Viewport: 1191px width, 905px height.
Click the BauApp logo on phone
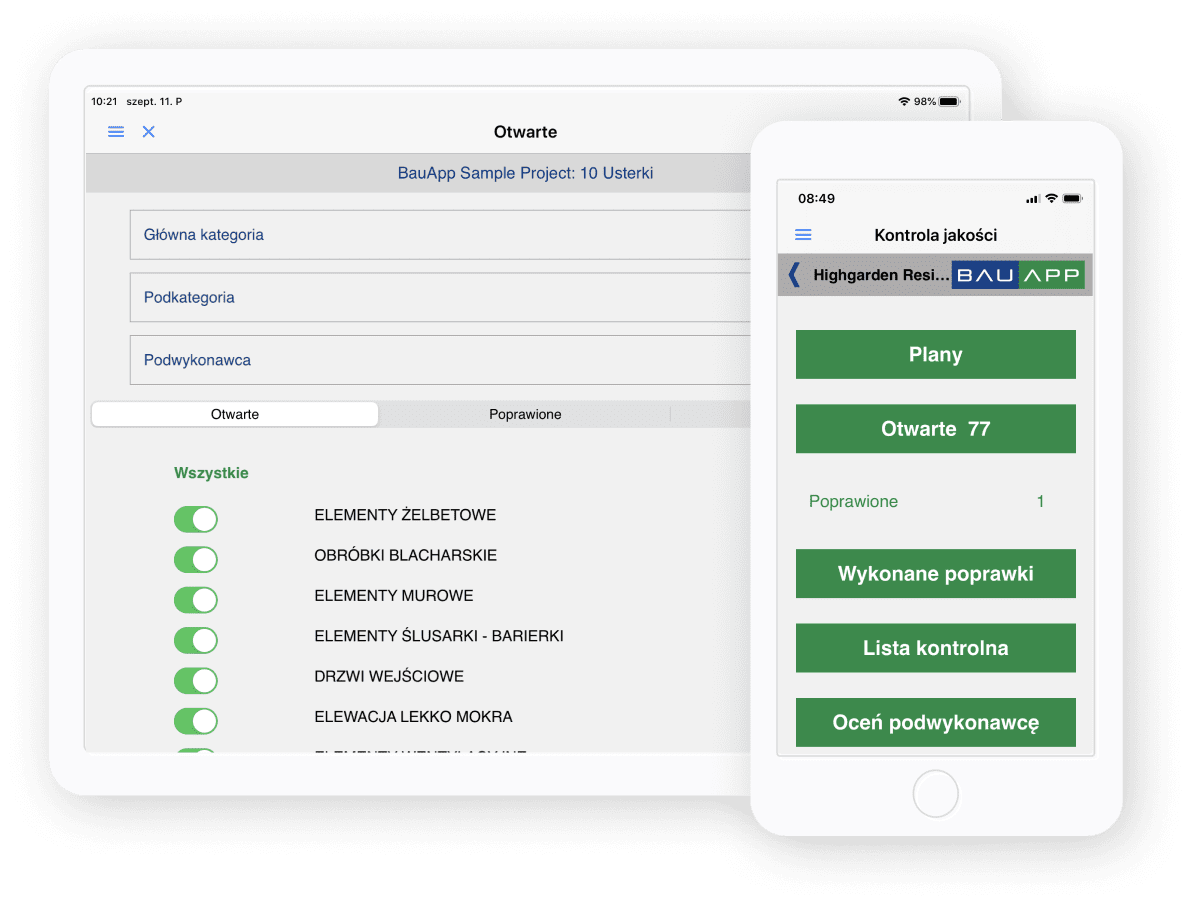click(1018, 274)
